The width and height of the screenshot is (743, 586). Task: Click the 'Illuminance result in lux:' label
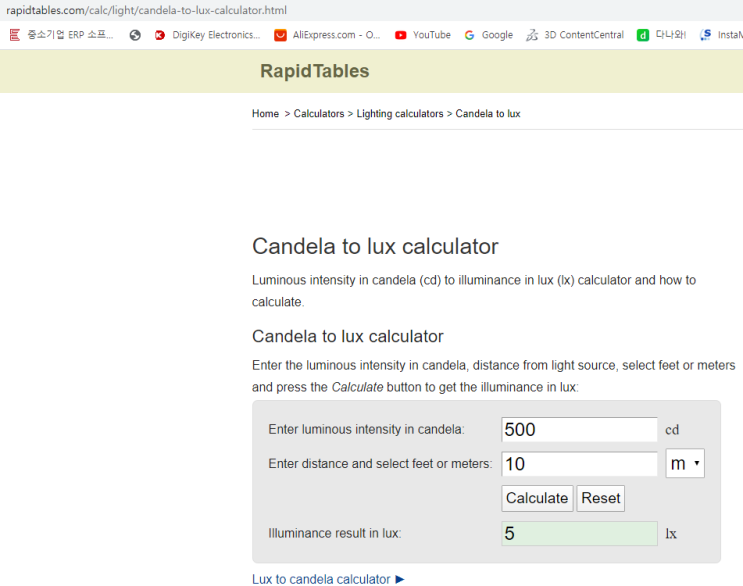335,533
